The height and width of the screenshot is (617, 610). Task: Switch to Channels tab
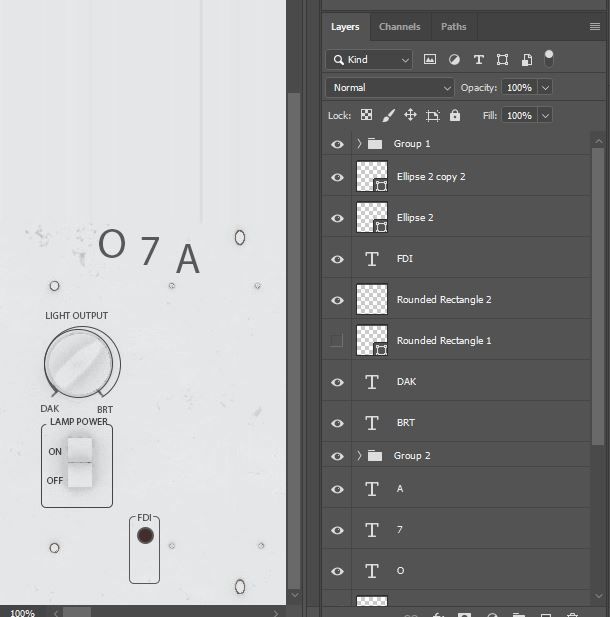[399, 26]
